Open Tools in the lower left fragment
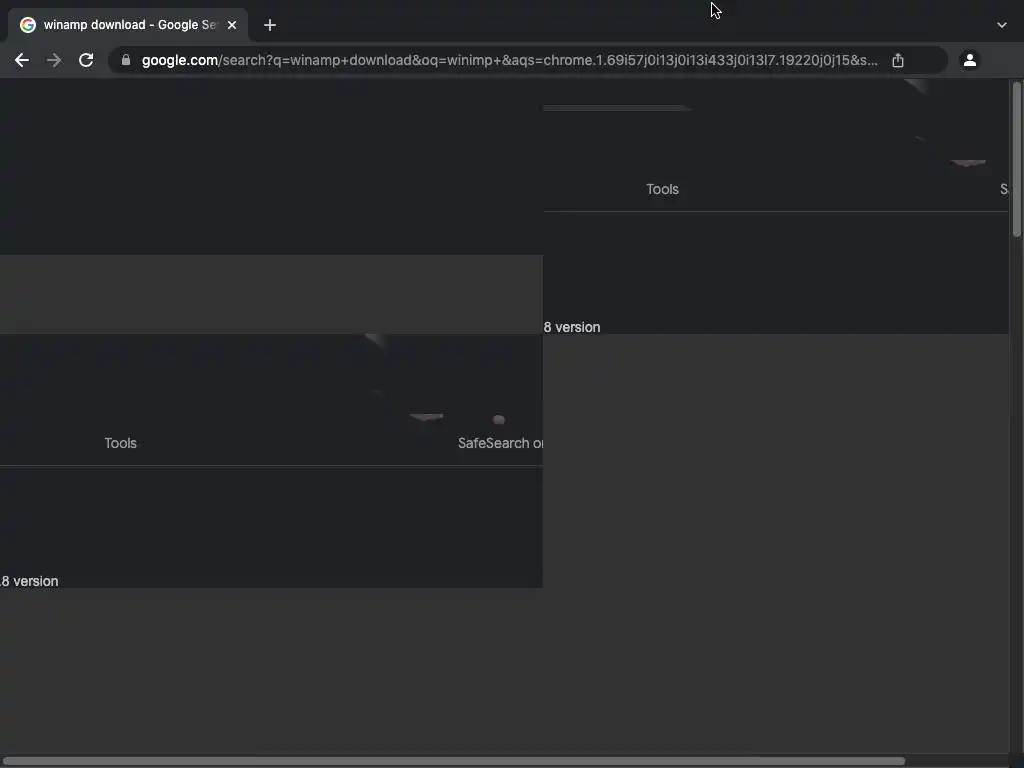 tap(121, 443)
